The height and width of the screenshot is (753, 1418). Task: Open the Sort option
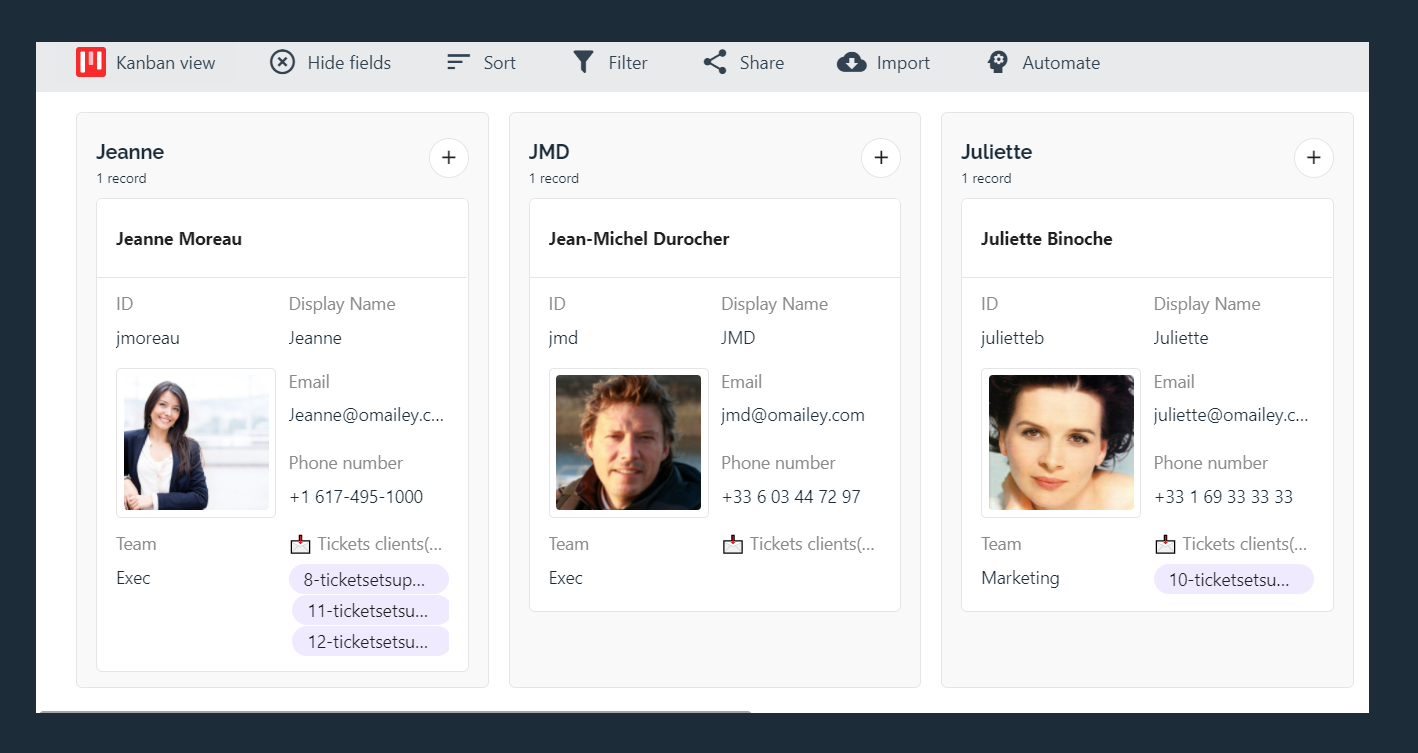click(500, 63)
